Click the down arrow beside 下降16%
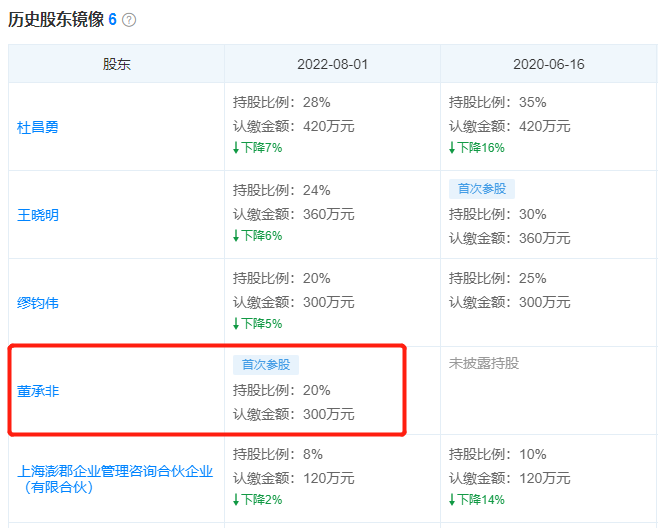This screenshot has height=528, width=658. pos(452,147)
